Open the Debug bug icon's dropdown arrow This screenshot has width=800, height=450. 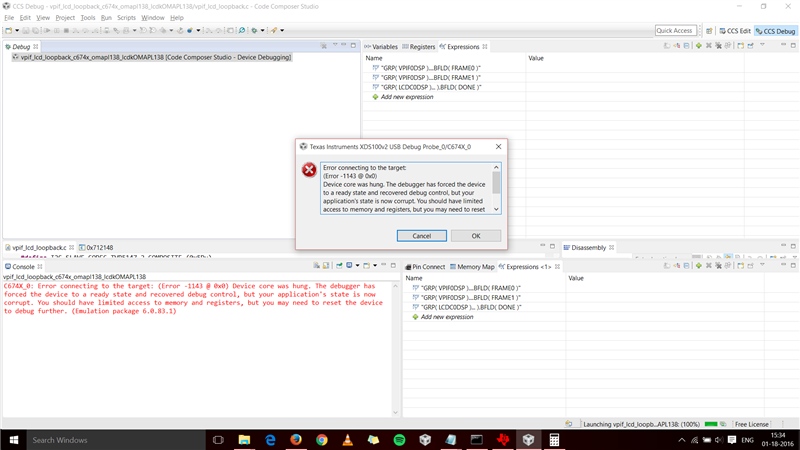click(x=262, y=31)
